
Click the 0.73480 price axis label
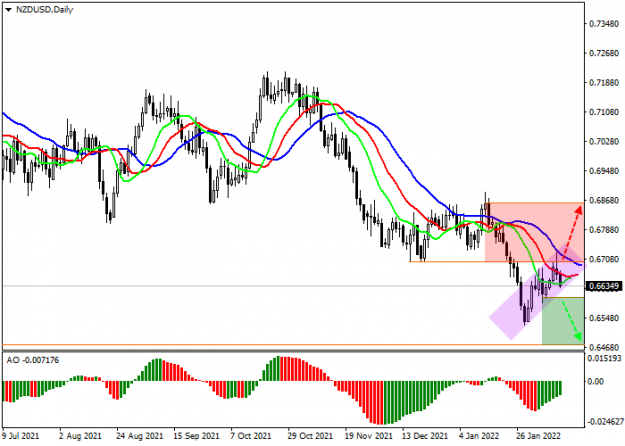tap(604, 24)
